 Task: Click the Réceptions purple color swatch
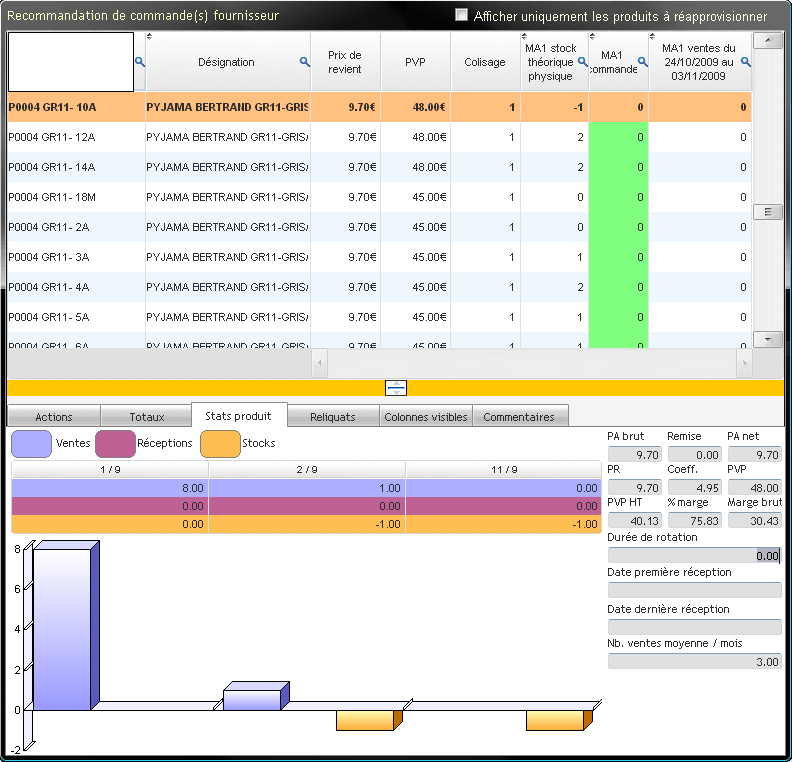click(115, 443)
